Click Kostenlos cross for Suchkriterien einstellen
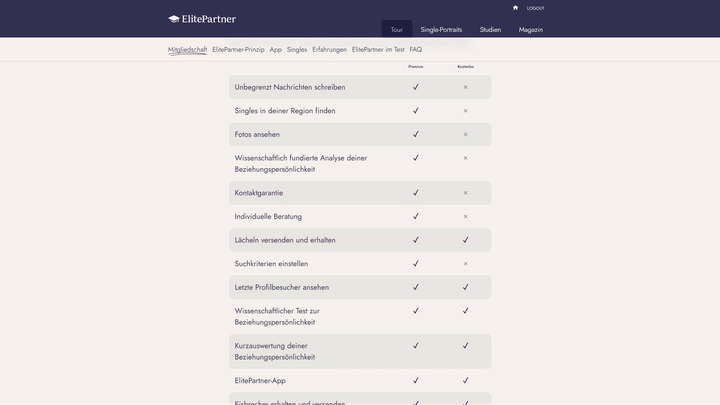This screenshot has width=720, height=405. [466, 264]
